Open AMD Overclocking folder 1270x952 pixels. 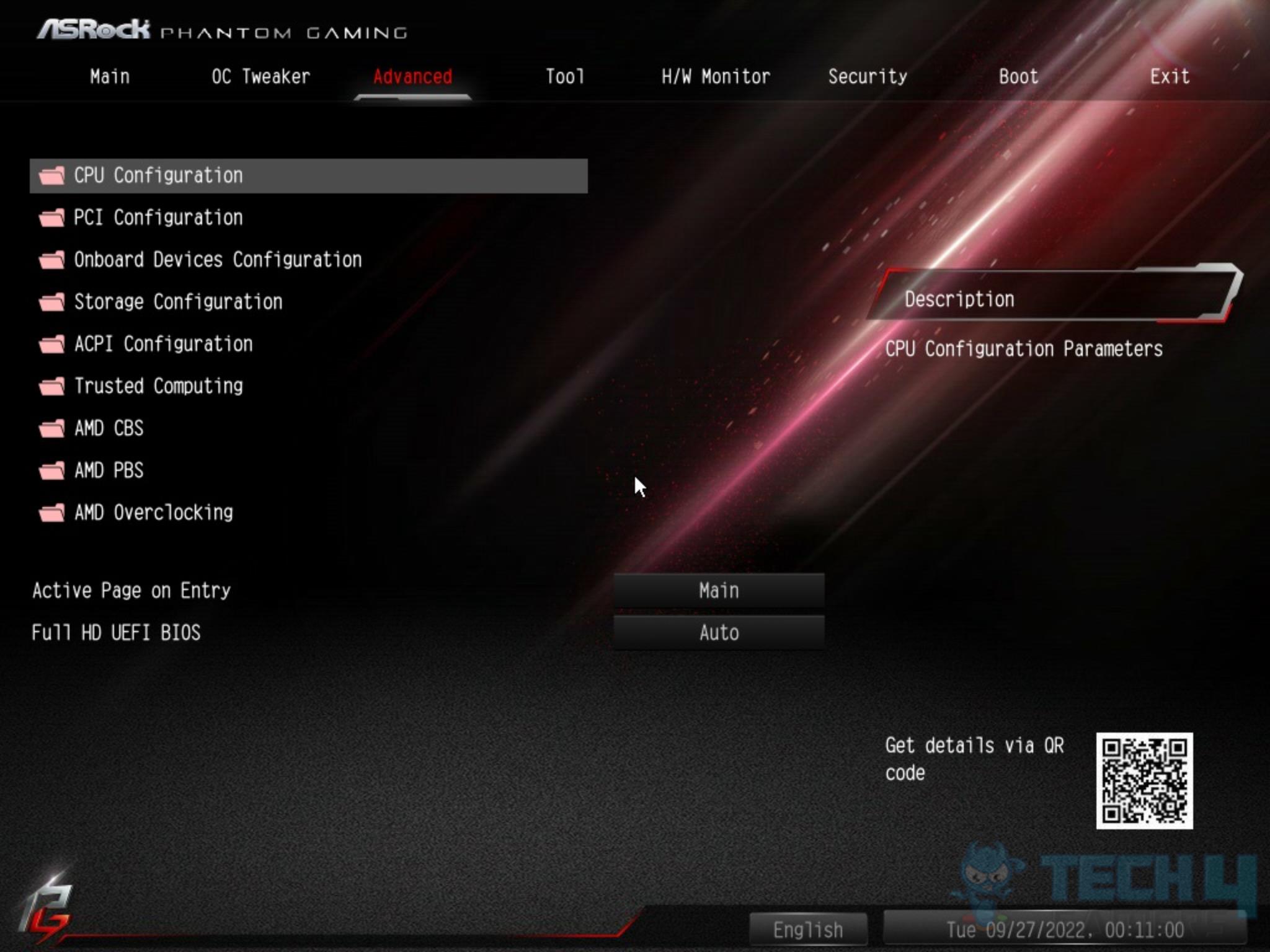click(x=153, y=511)
